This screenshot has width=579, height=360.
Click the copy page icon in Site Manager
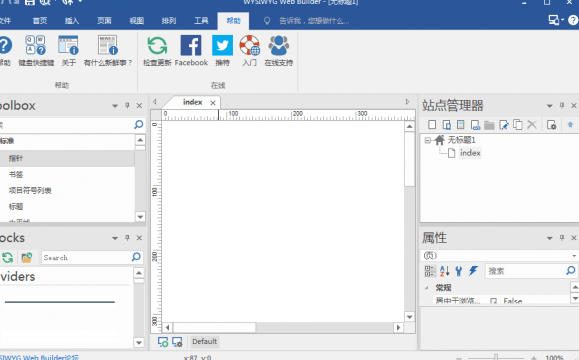(x=518, y=125)
